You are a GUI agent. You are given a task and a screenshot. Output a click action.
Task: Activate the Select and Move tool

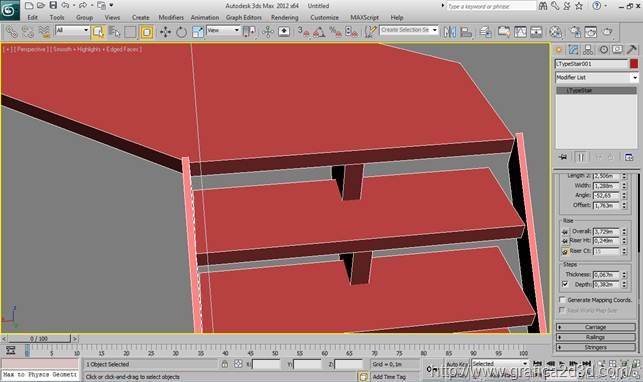(x=165, y=32)
